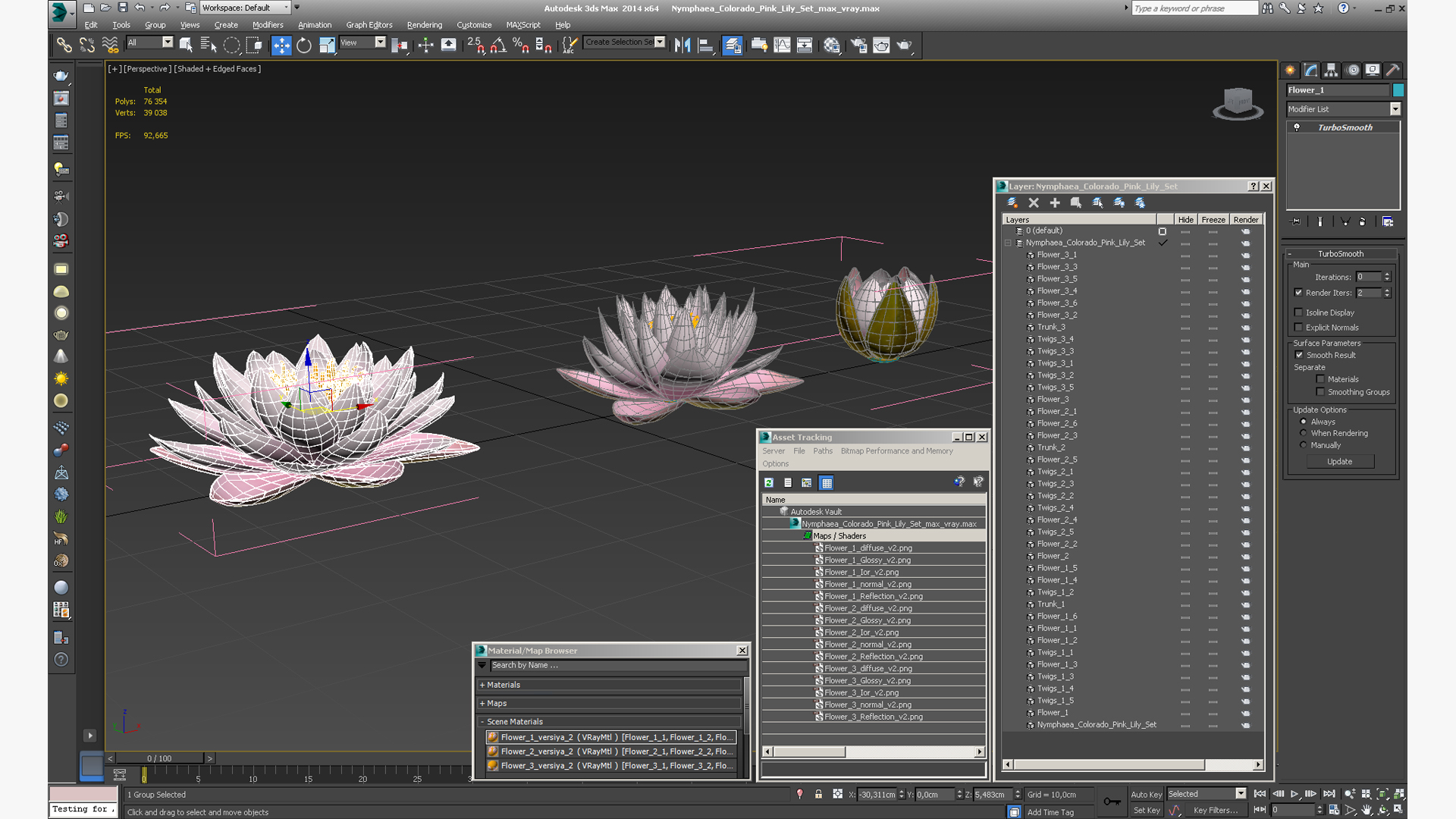Select the Unlink Selection tool
This screenshot has width=1456, height=819.
pyautogui.click(x=87, y=45)
